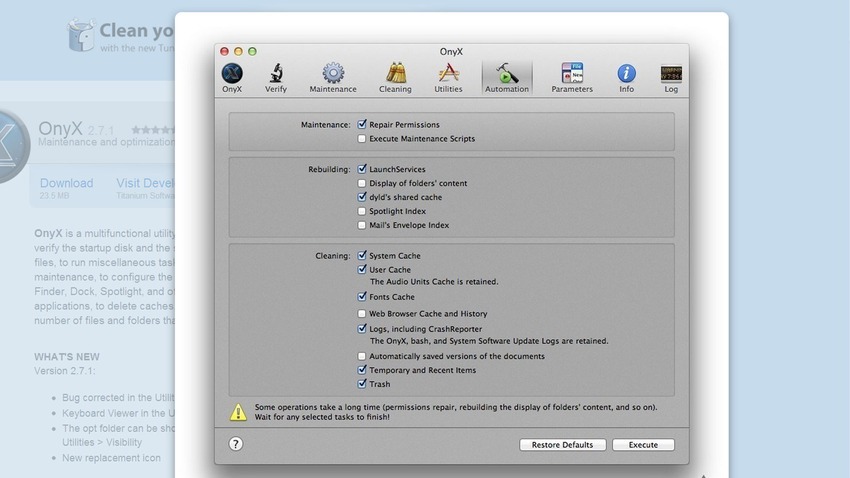Screen dimensions: 850x478
Task: Enable Spotlight Index rebuilding
Action: point(362,211)
